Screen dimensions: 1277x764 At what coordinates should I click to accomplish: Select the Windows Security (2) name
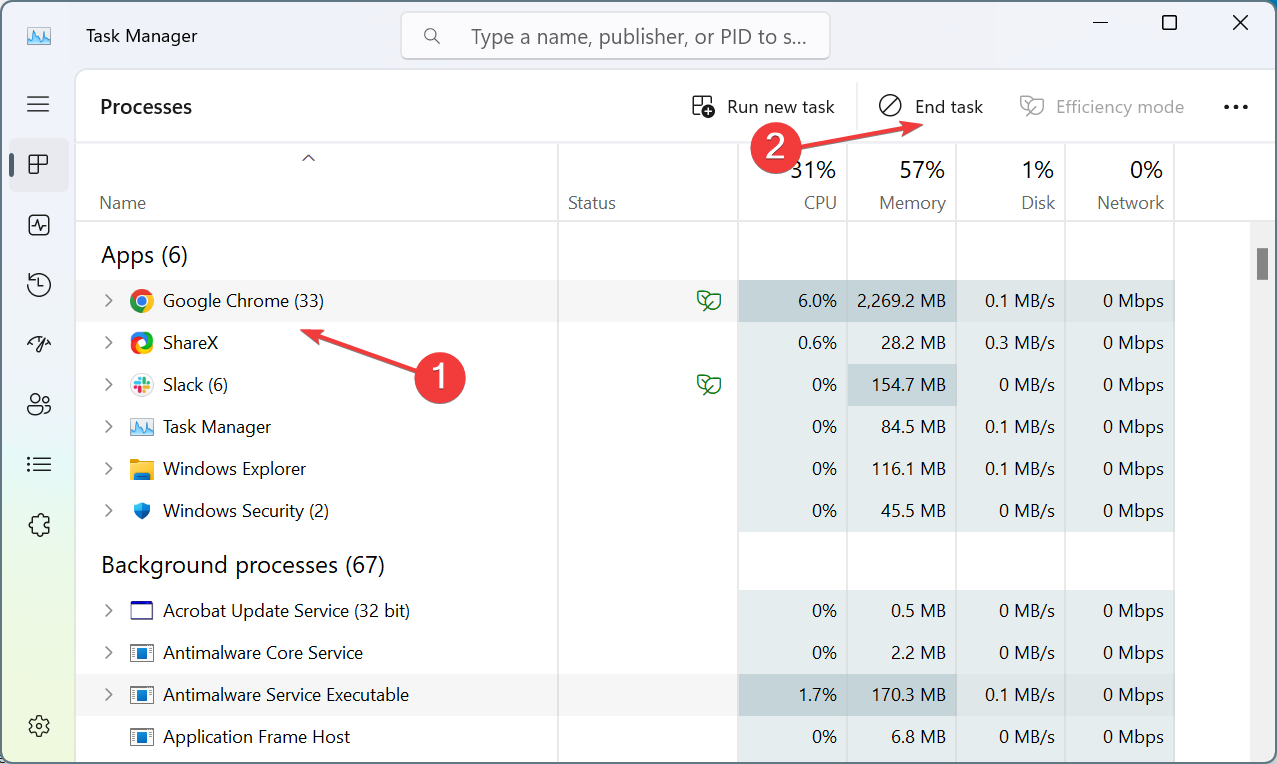(x=246, y=511)
